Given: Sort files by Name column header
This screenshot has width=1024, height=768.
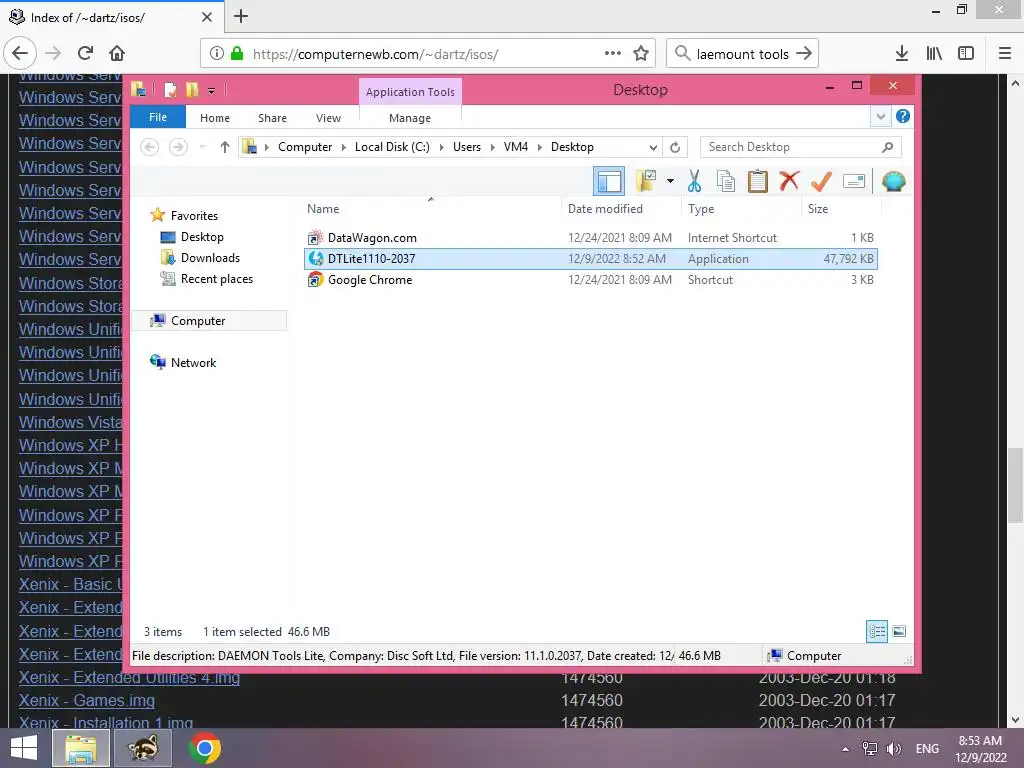Looking at the screenshot, I should pos(431,208).
